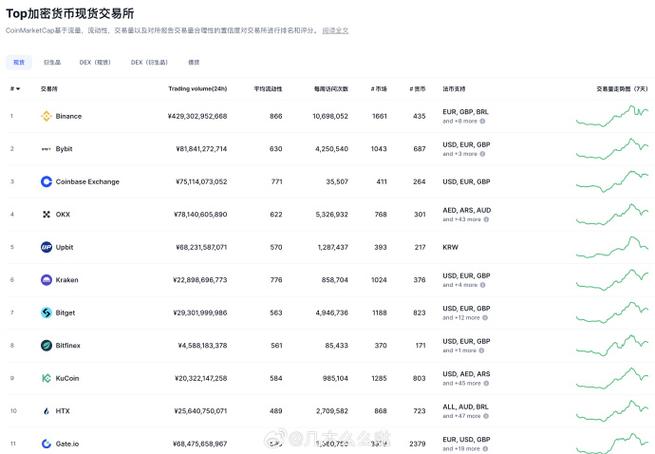This screenshot has height=454, width=655.
Task: Click Binance weekly visits 10,698,052
Action: [x=330, y=116]
